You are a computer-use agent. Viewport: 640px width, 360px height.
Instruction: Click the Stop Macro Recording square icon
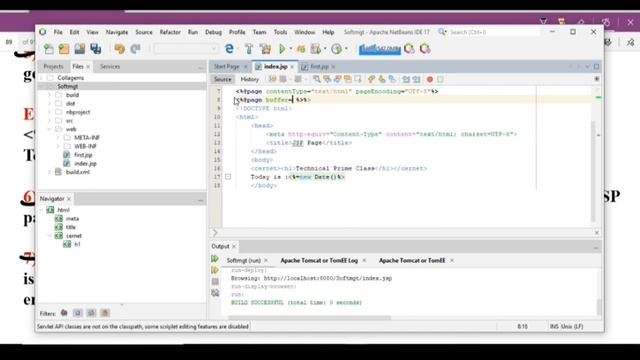[x=440, y=79]
